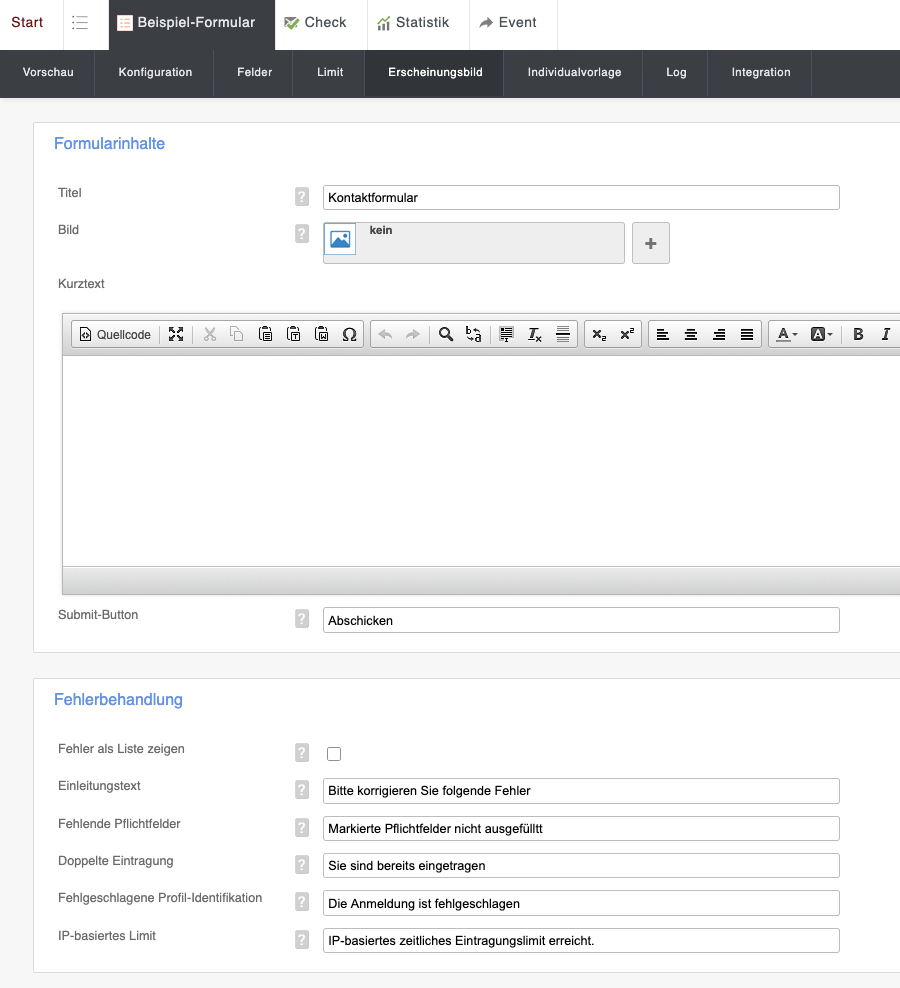Screen dimensions: 900x988
Task: Go to the Statistik section
Action: 412,23
